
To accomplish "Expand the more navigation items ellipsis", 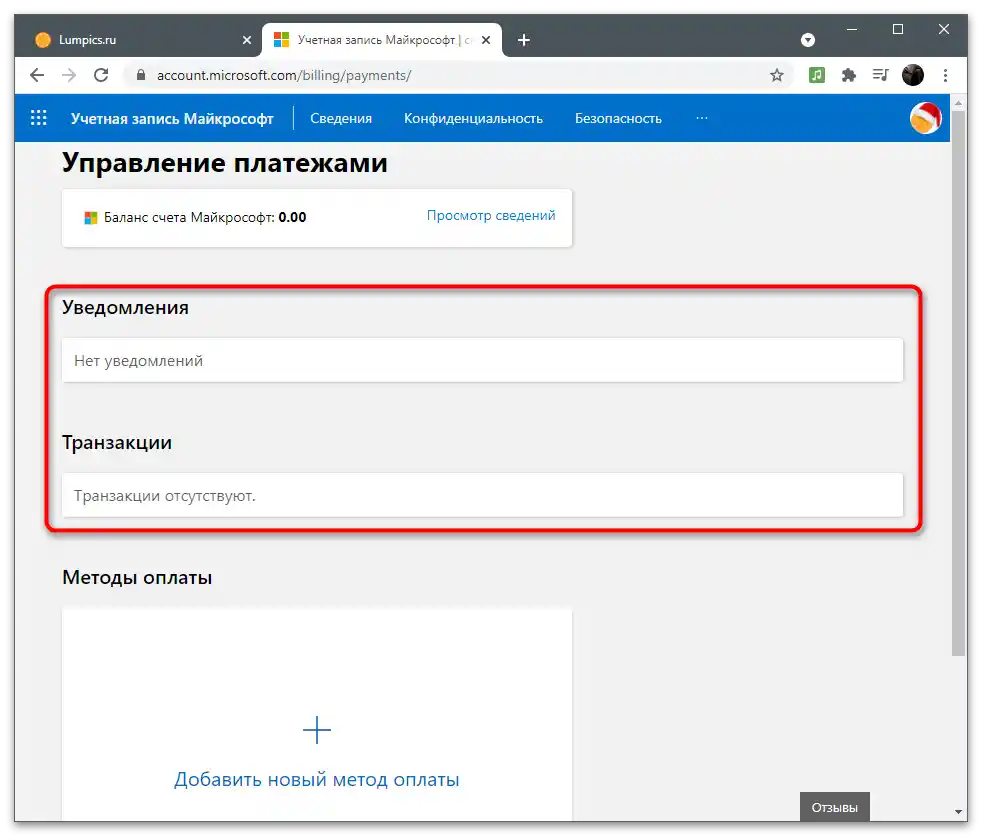I will pos(701,118).
